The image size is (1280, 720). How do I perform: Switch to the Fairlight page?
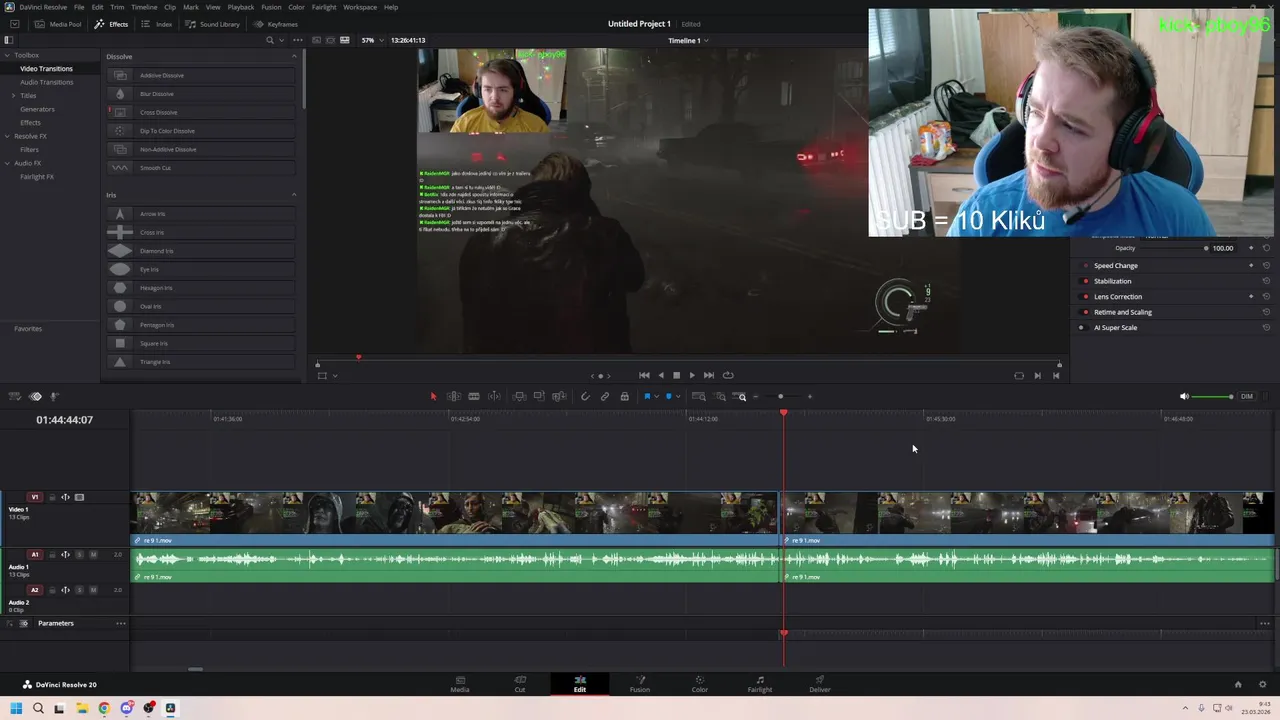(760, 684)
